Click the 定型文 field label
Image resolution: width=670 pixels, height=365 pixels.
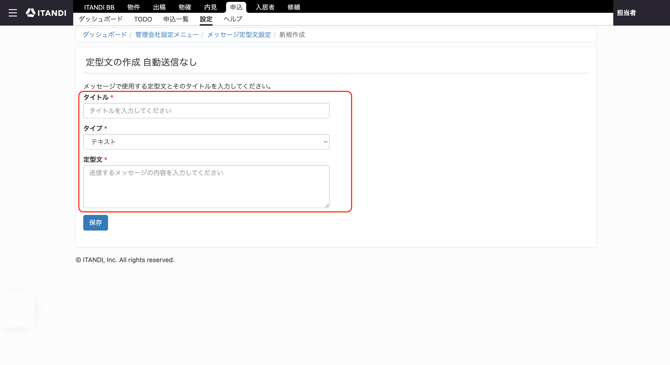pyautogui.click(x=93, y=159)
